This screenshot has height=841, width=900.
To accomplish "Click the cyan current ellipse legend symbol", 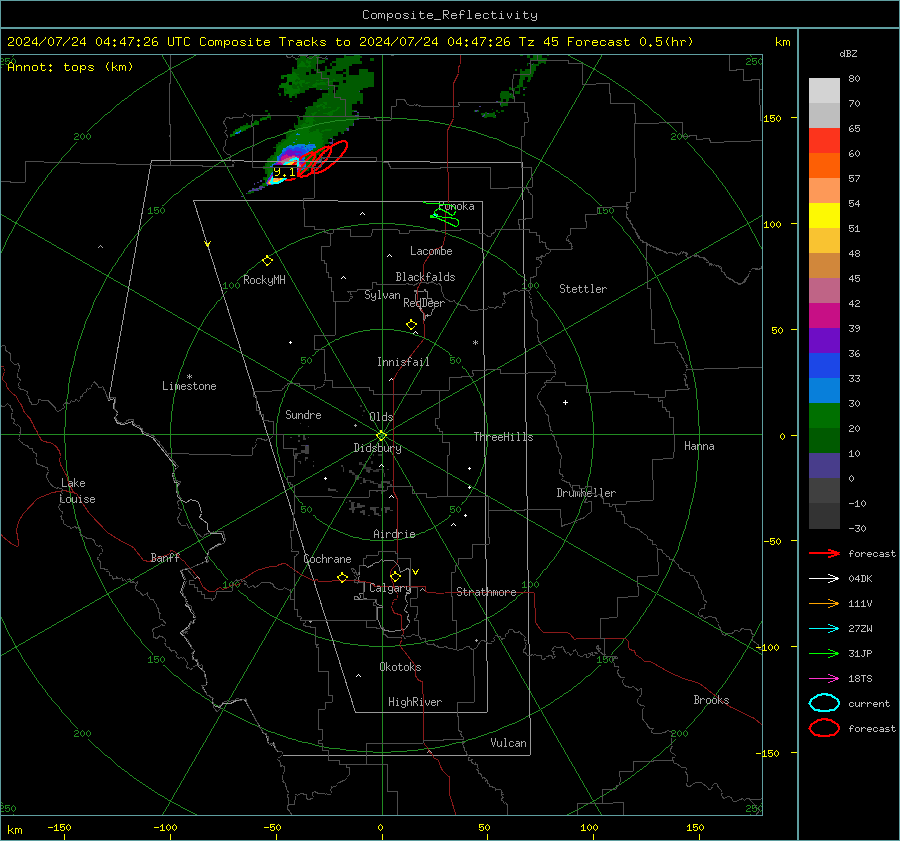I will [x=824, y=703].
